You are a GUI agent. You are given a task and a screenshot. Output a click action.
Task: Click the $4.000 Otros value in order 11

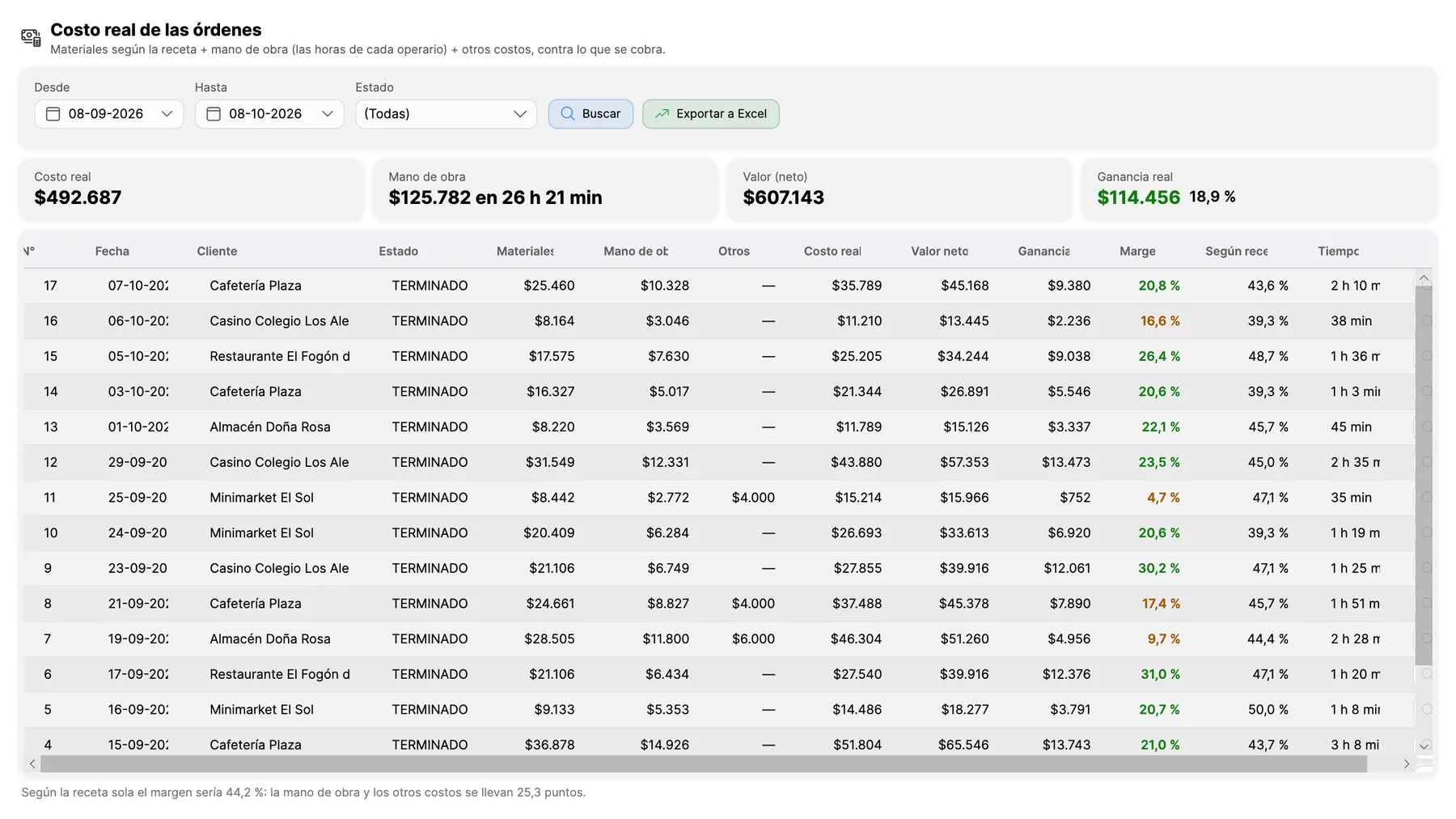(x=753, y=498)
